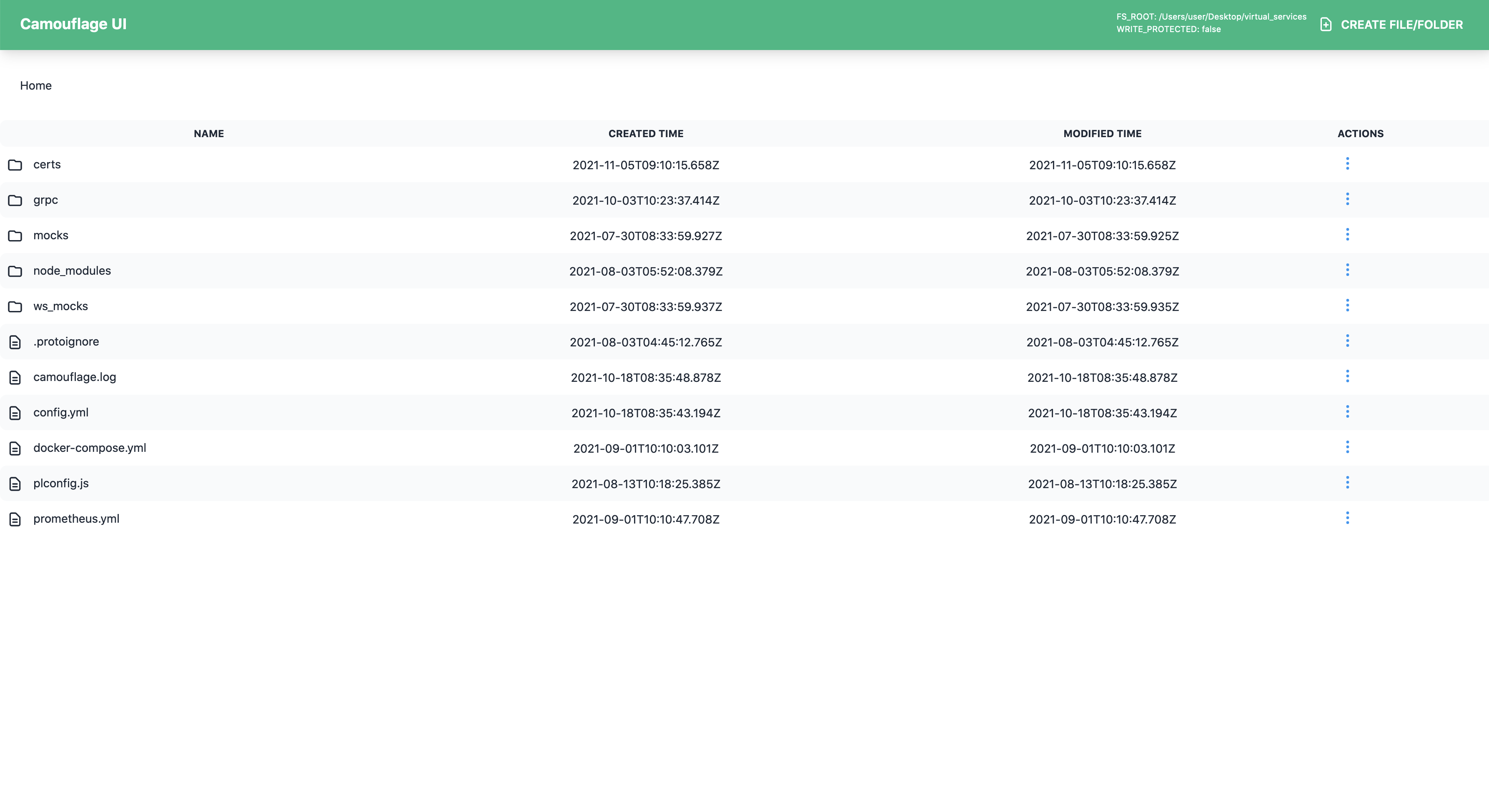1489x812 pixels.
Task: Show actions menu for plconfig.js
Action: click(1347, 483)
